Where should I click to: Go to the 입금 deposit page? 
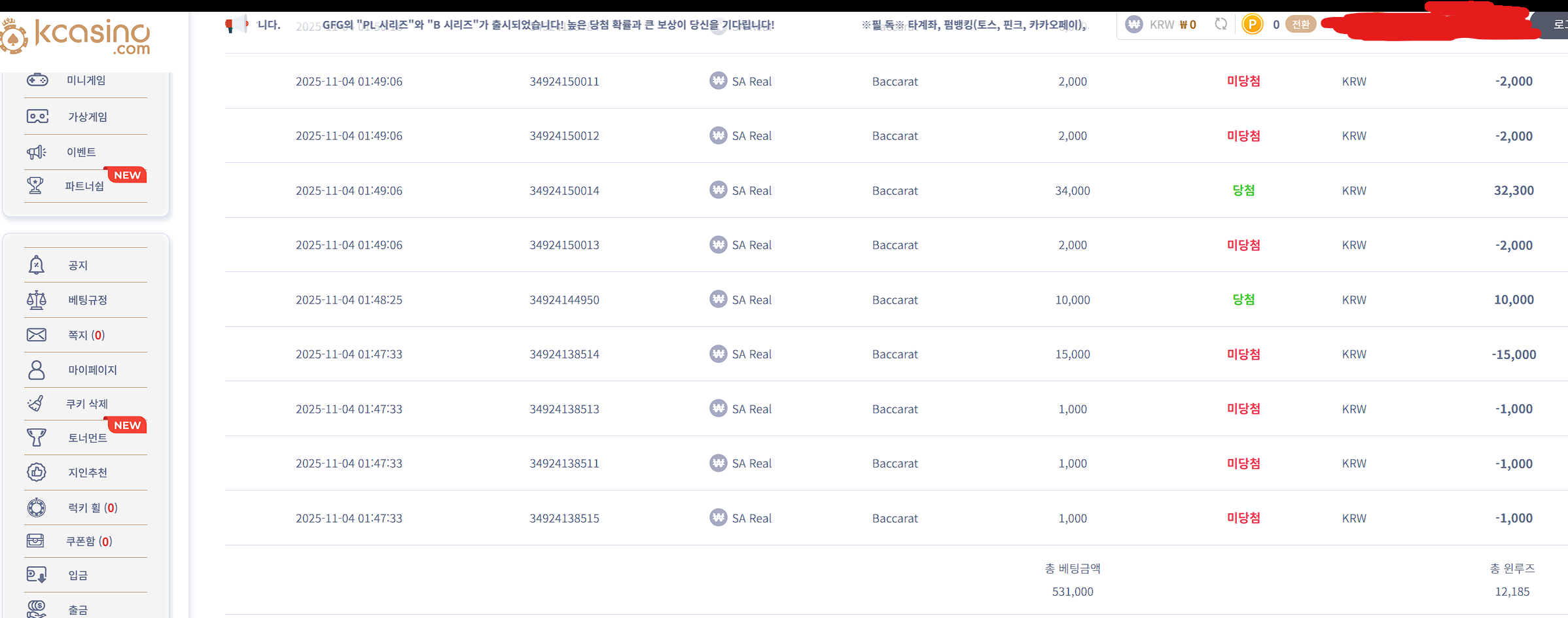78,575
